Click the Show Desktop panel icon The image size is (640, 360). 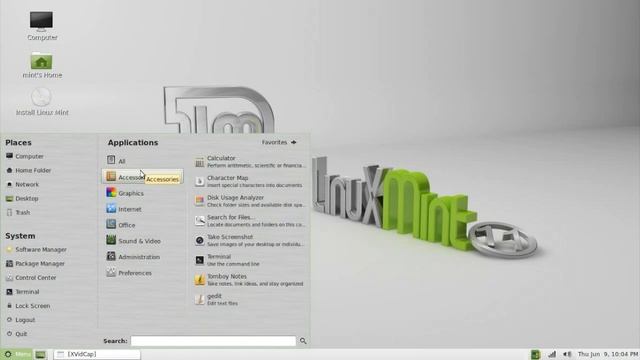40,354
